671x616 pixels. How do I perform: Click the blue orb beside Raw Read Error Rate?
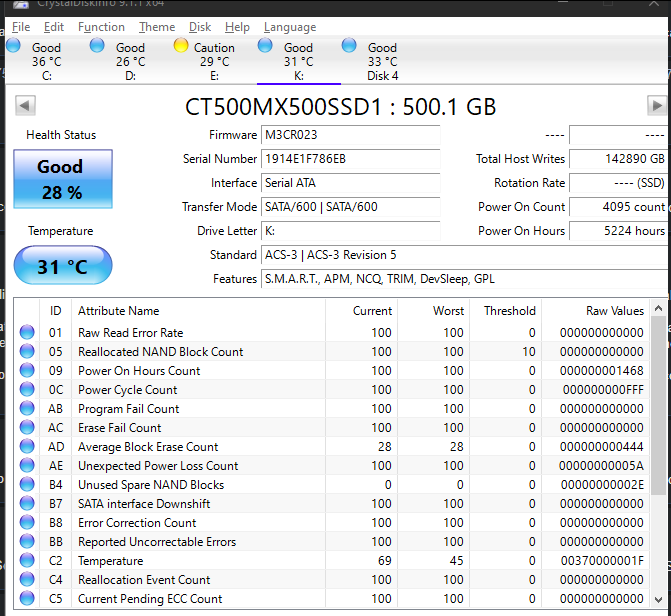(27, 333)
